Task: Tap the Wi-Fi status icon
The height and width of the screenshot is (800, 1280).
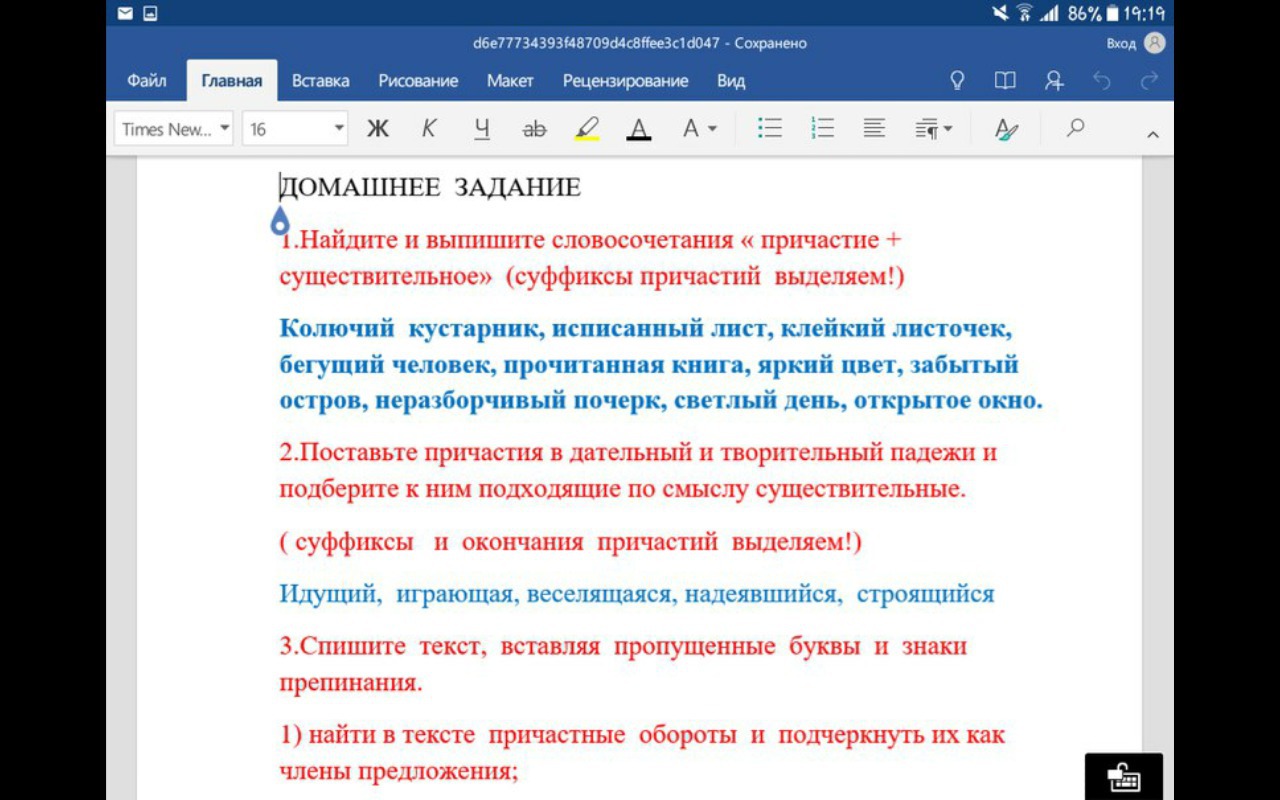Action: click(1024, 13)
